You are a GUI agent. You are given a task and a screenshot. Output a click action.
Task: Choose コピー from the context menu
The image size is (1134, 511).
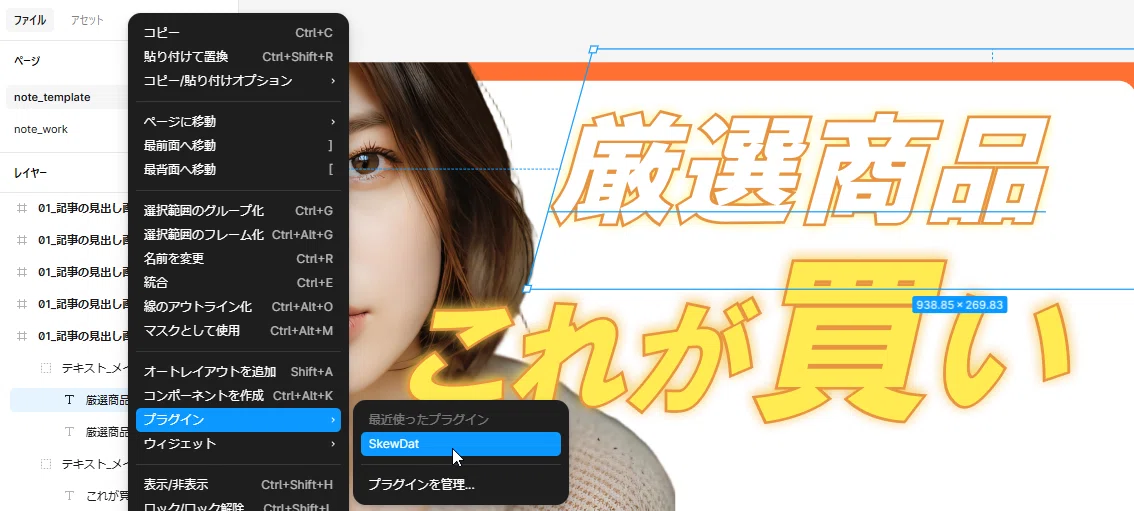tap(238, 33)
